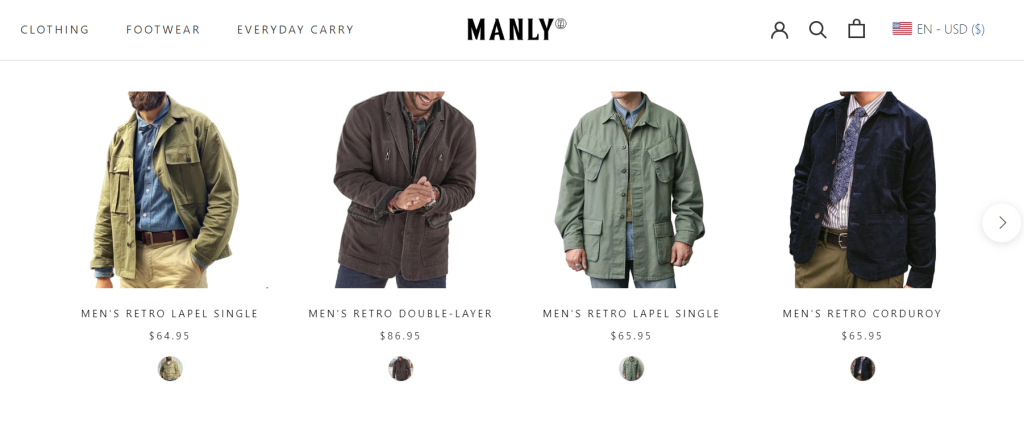Click the search magnifier icon
This screenshot has height=440, width=1024.
click(818, 29)
